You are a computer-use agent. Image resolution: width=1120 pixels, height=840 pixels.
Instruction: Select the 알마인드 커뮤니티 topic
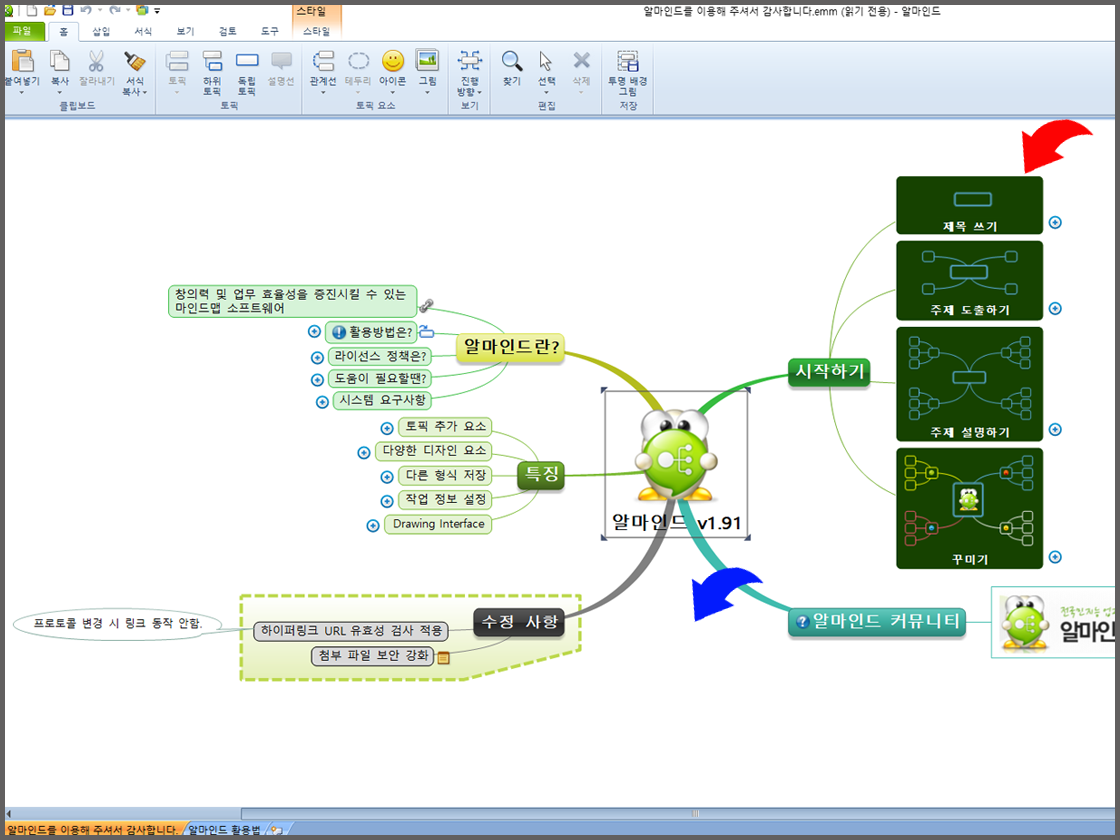pos(877,621)
